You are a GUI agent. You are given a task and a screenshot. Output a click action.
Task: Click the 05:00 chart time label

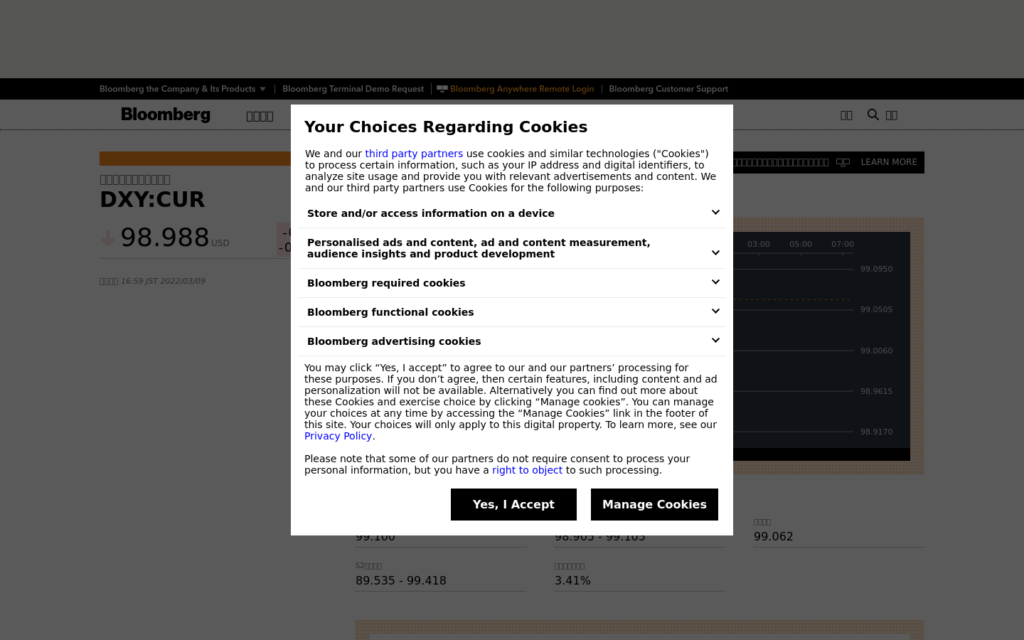(800, 244)
